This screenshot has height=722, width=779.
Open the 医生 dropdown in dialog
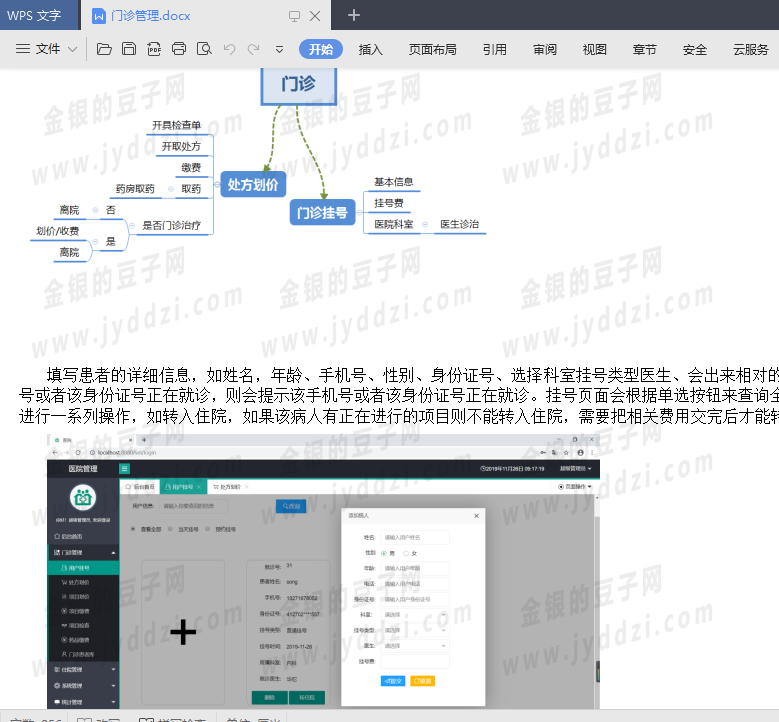pyautogui.click(x=415, y=646)
